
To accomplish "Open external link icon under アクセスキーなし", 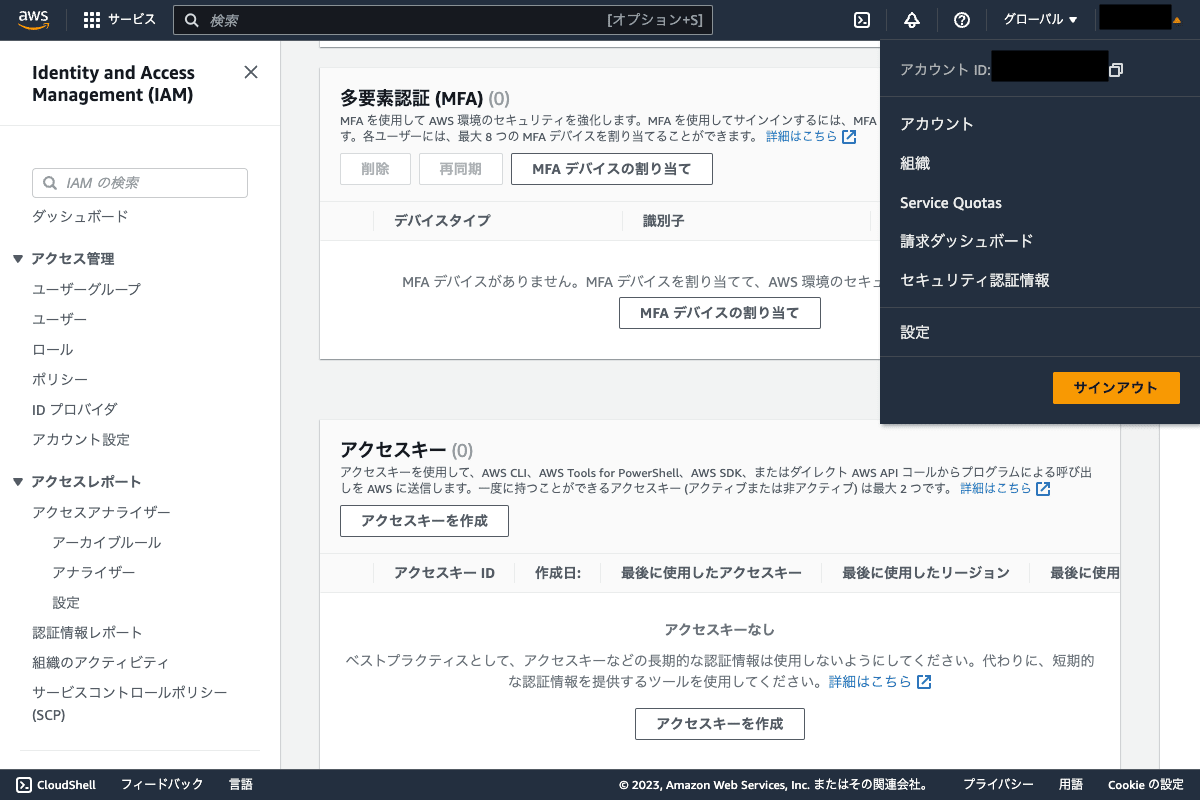I will point(924,682).
